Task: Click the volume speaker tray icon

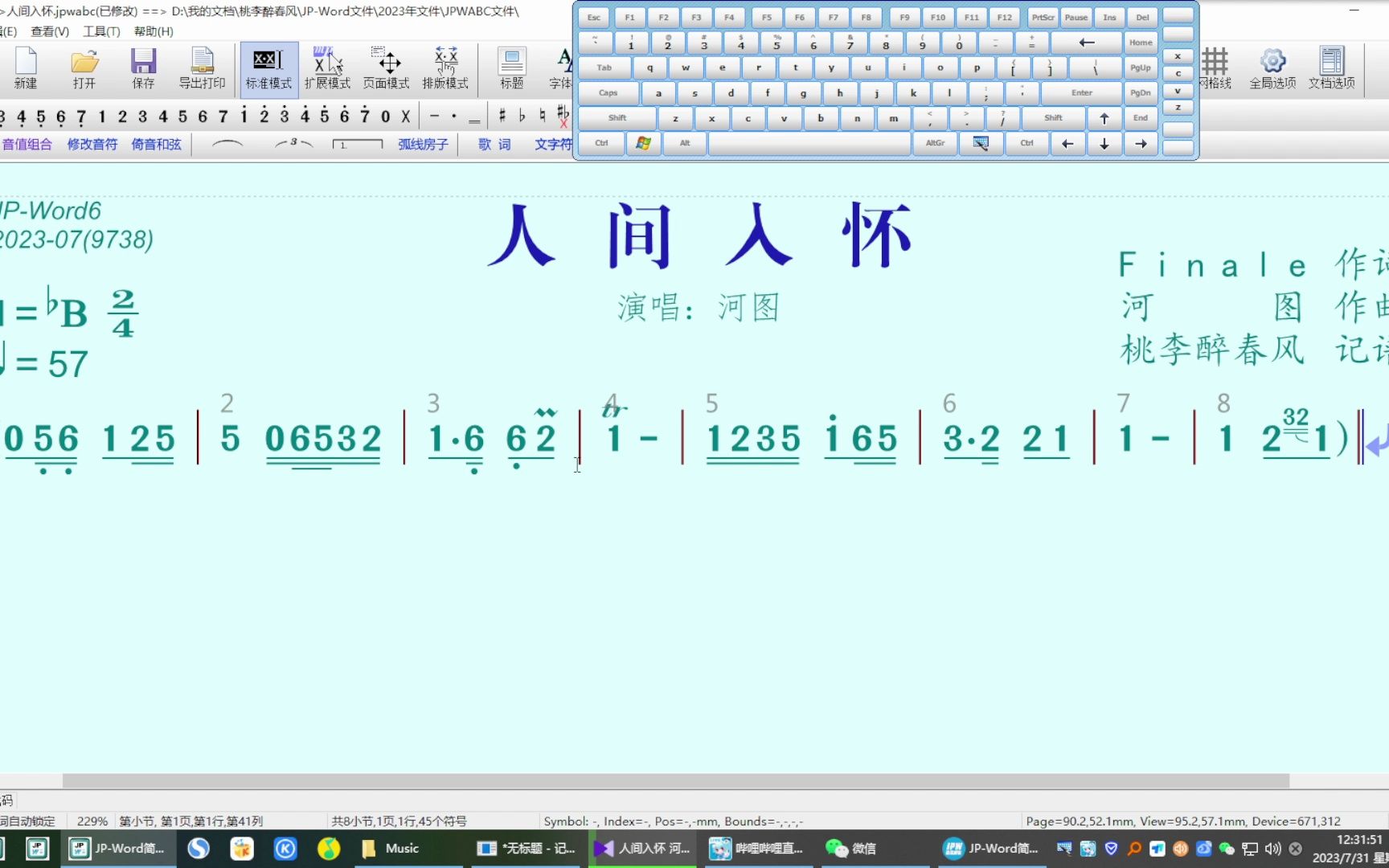Action: click(1272, 848)
